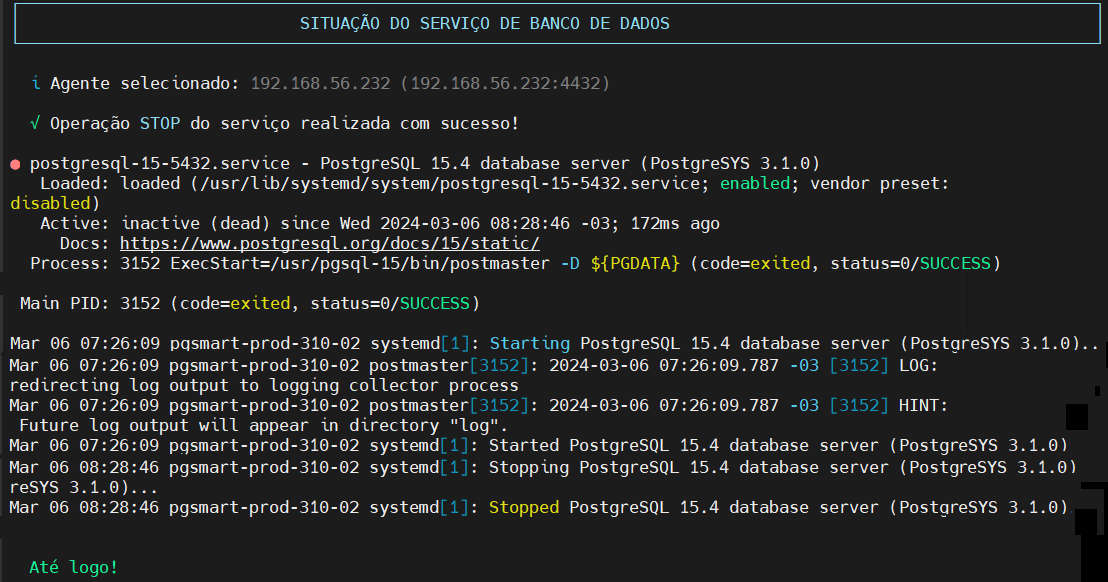Image resolution: width=1108 pixels, height=582 pixels.
Task: Click the 'Até logo!' farewell message
Action: (73, 568)
